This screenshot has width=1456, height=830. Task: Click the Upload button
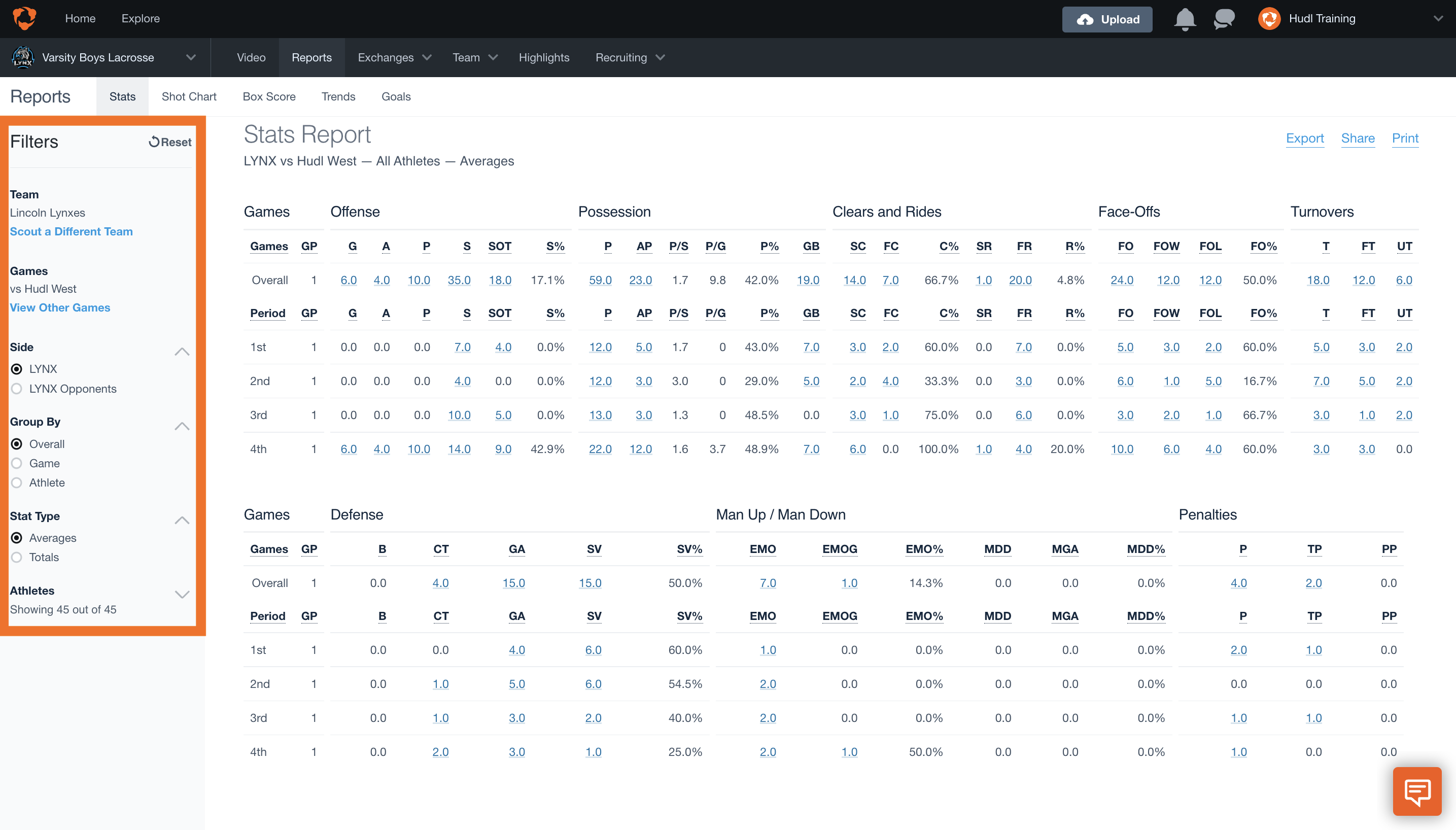pyautogui.click(x=1106, y=19)
